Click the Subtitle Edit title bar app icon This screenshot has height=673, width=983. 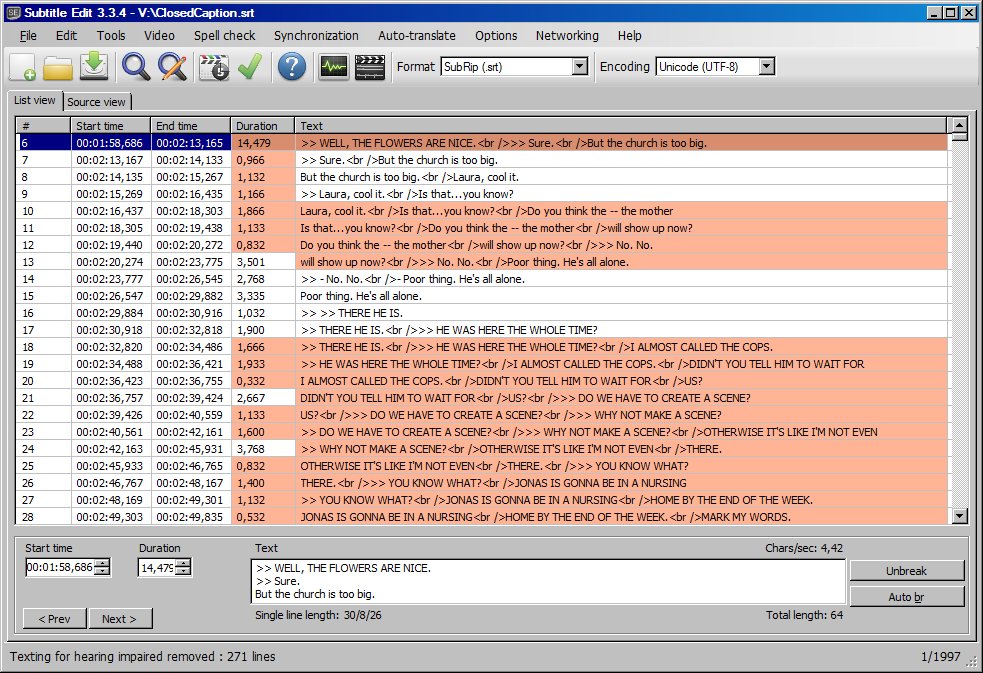13,13
